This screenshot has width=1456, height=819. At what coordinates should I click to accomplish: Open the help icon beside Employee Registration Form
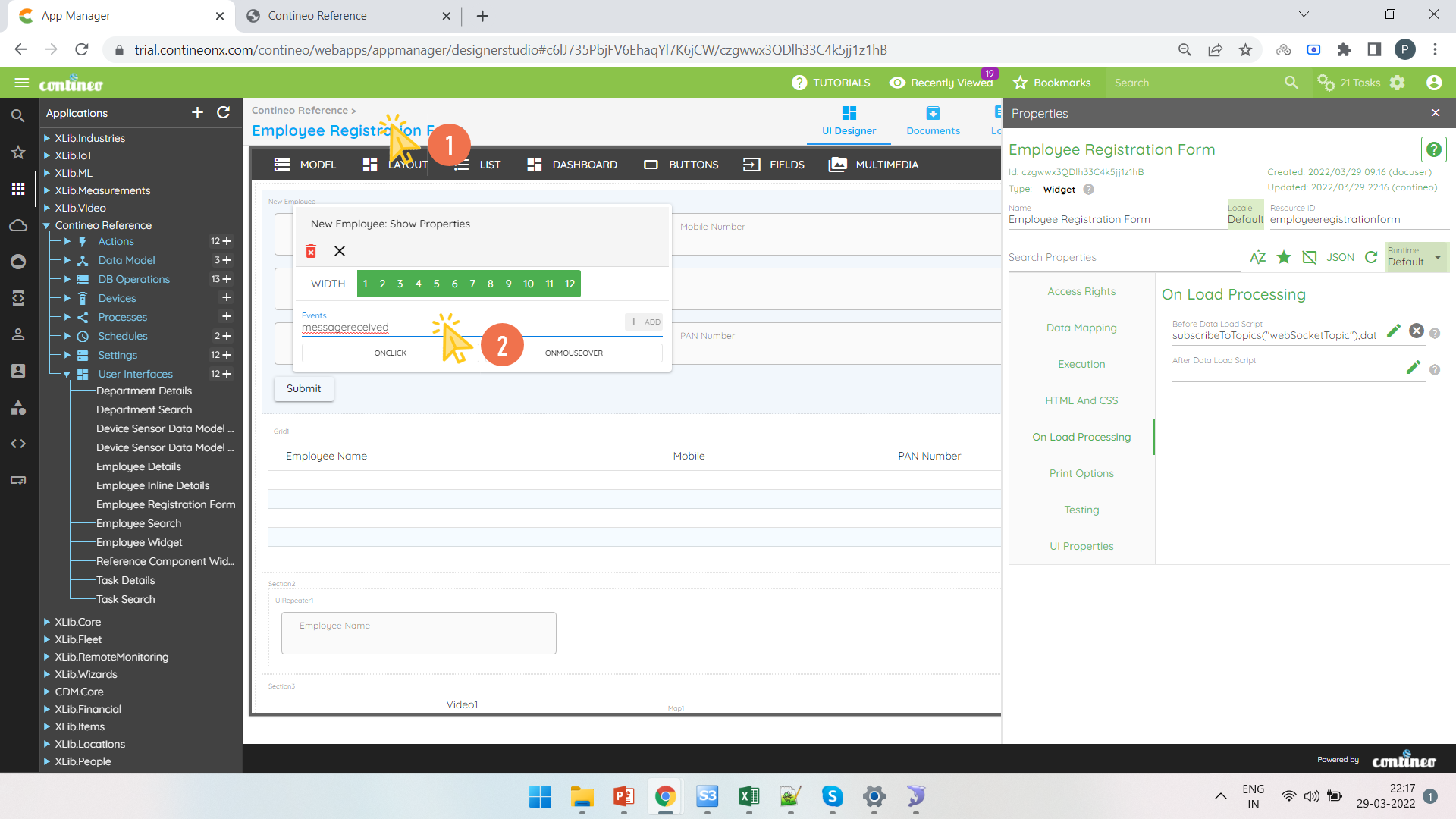[x=1434, y=149]
